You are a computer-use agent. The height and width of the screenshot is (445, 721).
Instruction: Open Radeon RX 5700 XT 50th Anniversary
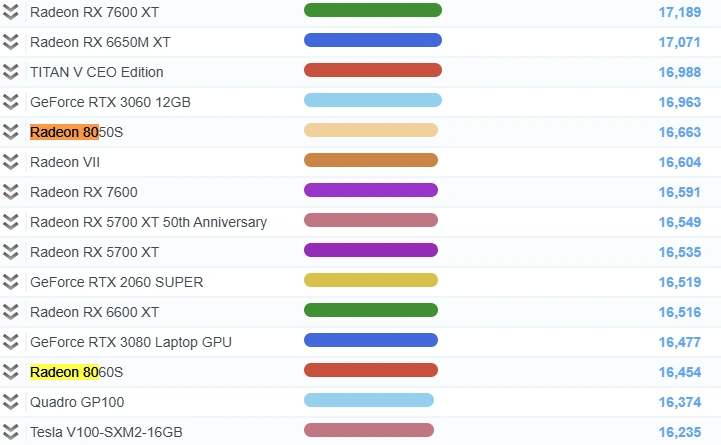pyautogui.click(x=148, y=222)
